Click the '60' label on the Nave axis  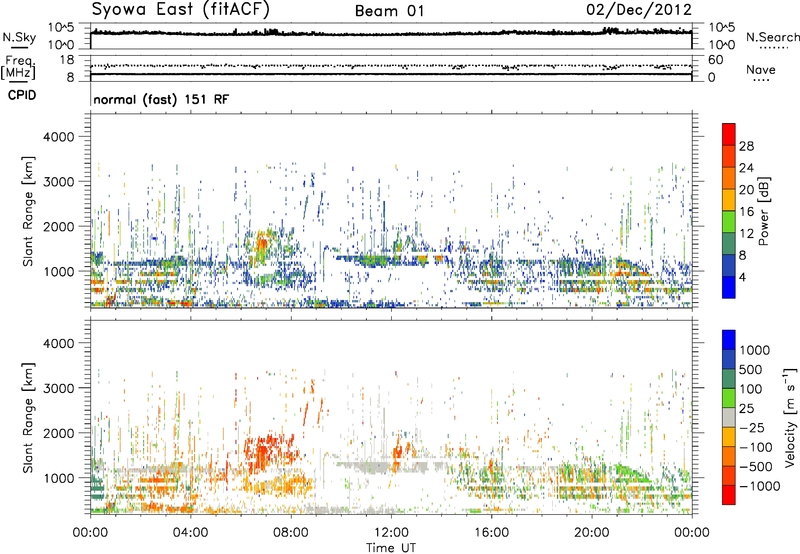pyautogui.click(x=716, y=60)
